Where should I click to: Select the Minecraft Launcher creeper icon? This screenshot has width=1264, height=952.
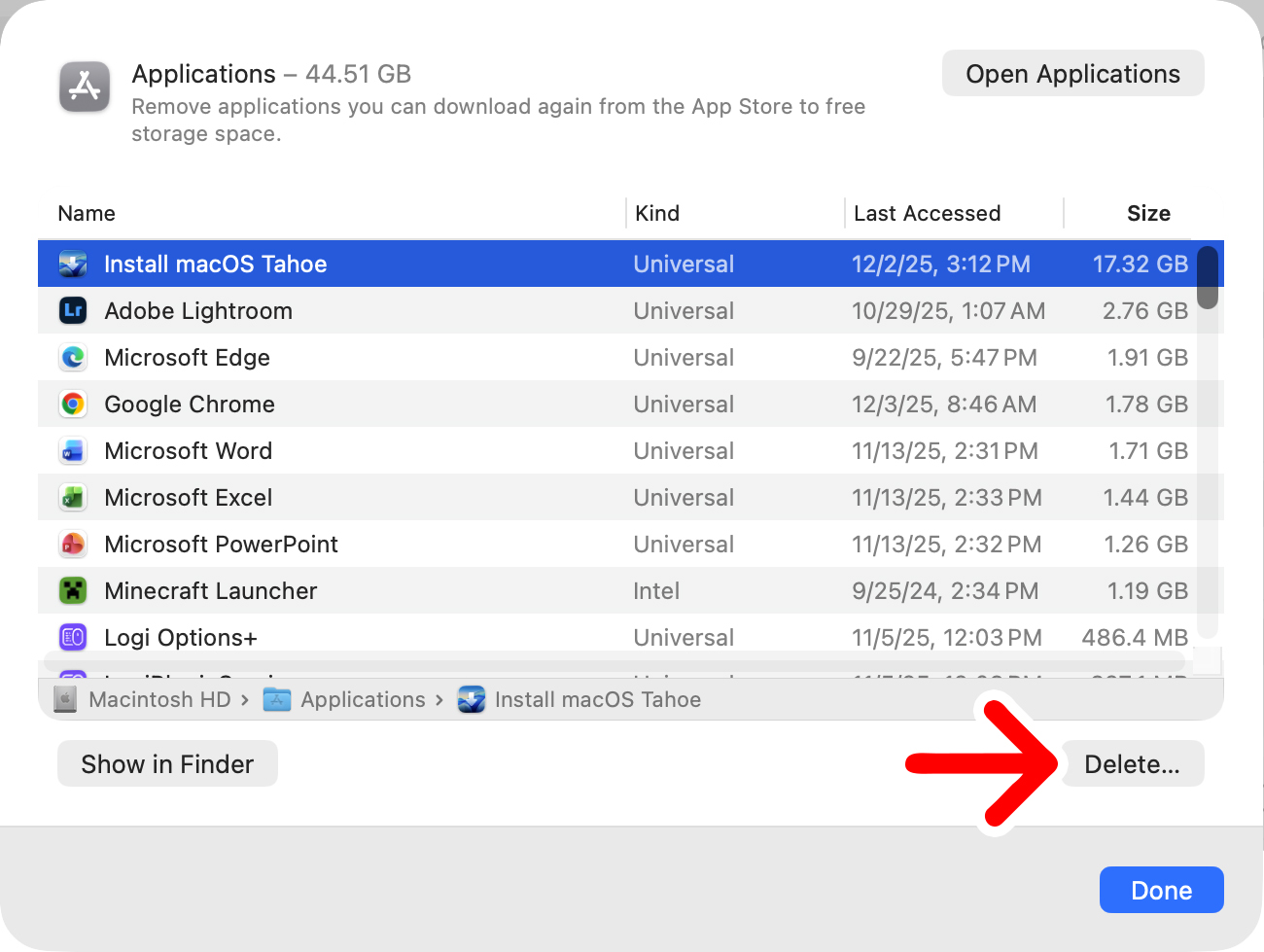point(73,591)
